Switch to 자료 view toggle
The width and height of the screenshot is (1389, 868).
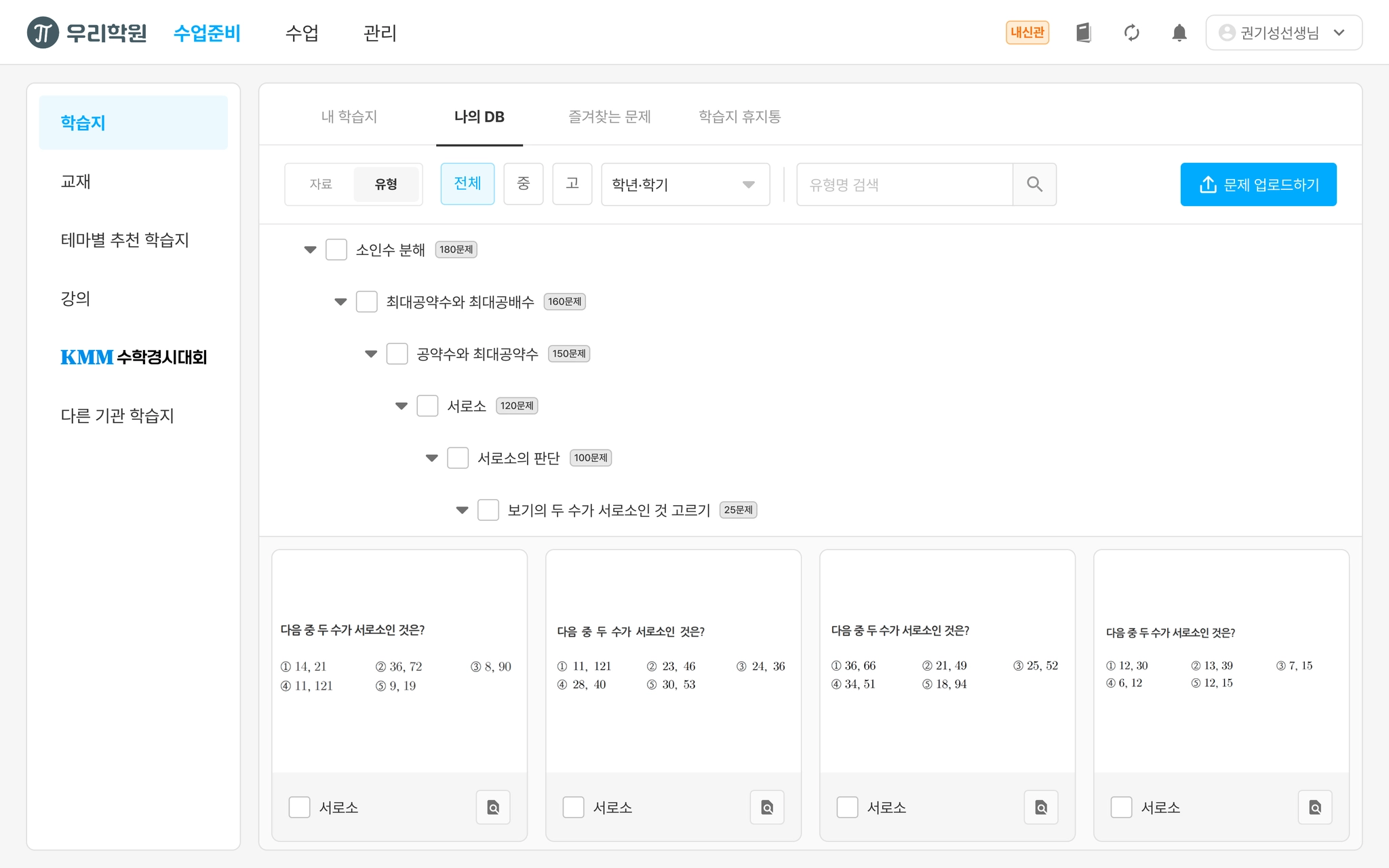click(x=321, y=184)
